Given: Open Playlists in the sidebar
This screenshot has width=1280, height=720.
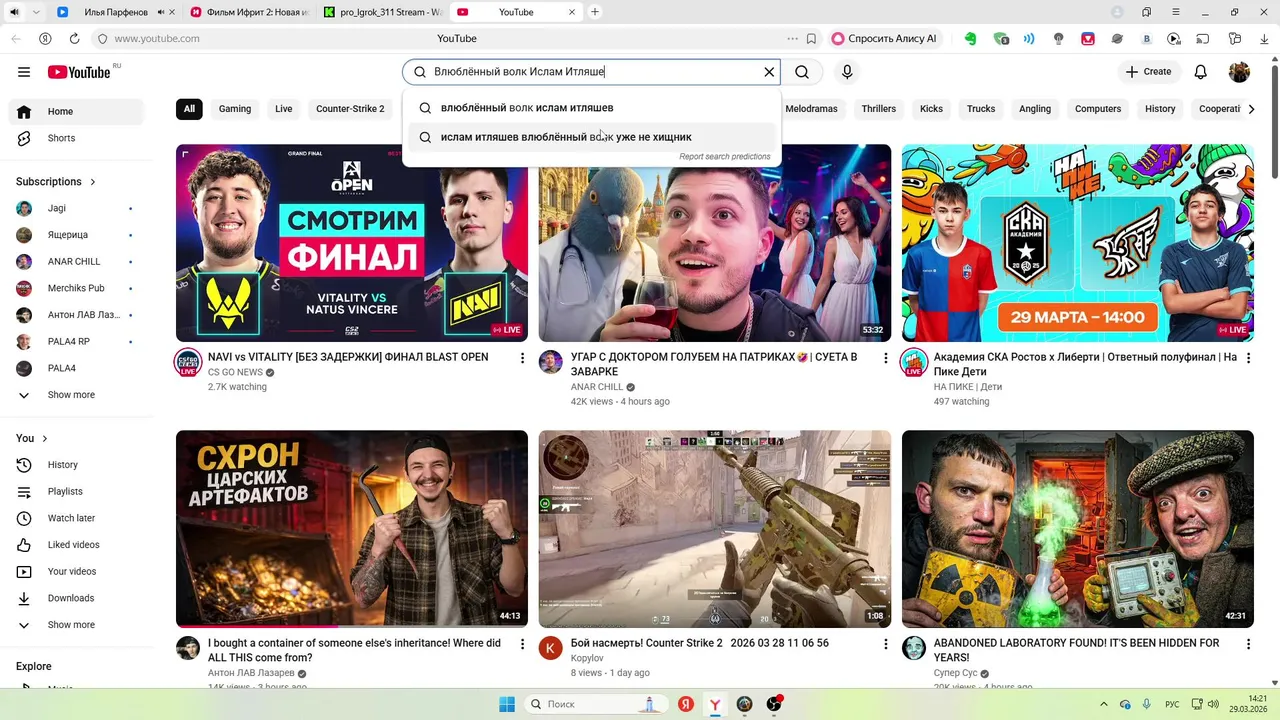Looking at the screenshot, I should click(x=76, y=491).
